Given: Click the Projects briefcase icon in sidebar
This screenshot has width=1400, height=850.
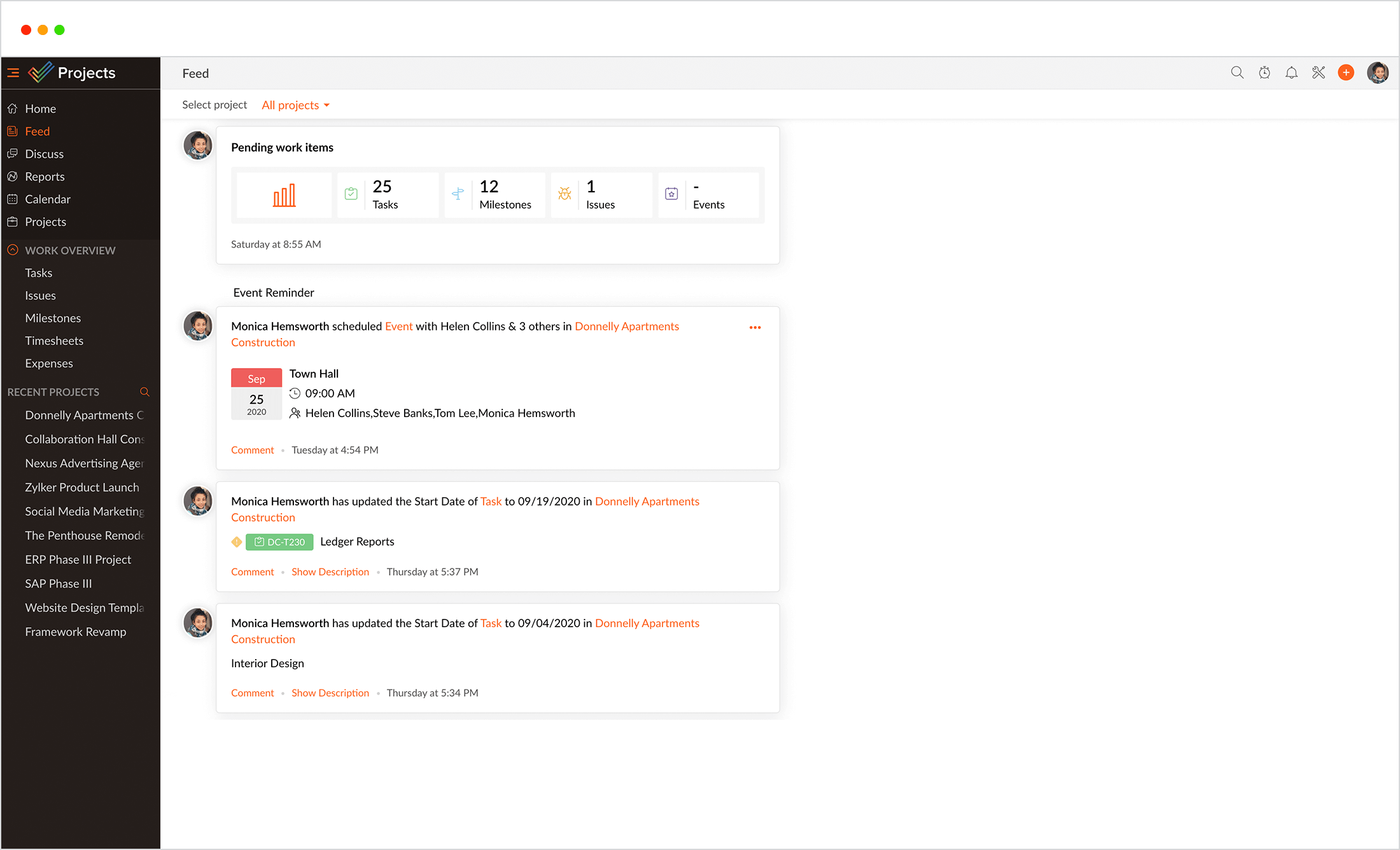Looking at the screenshot, I should click(12, 222).
